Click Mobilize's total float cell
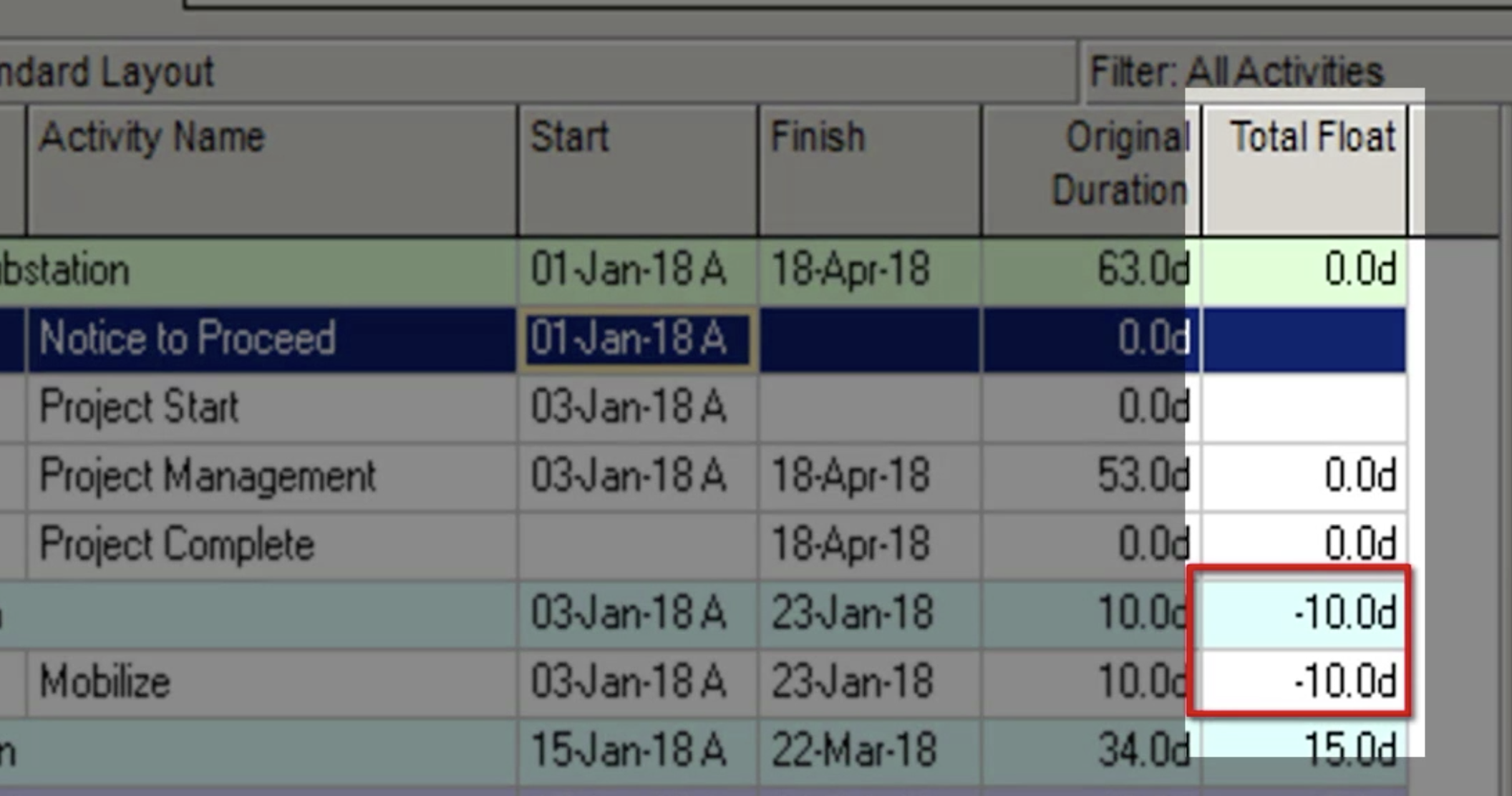This screenshot has width=1512, height=796. coord(1303,681)
